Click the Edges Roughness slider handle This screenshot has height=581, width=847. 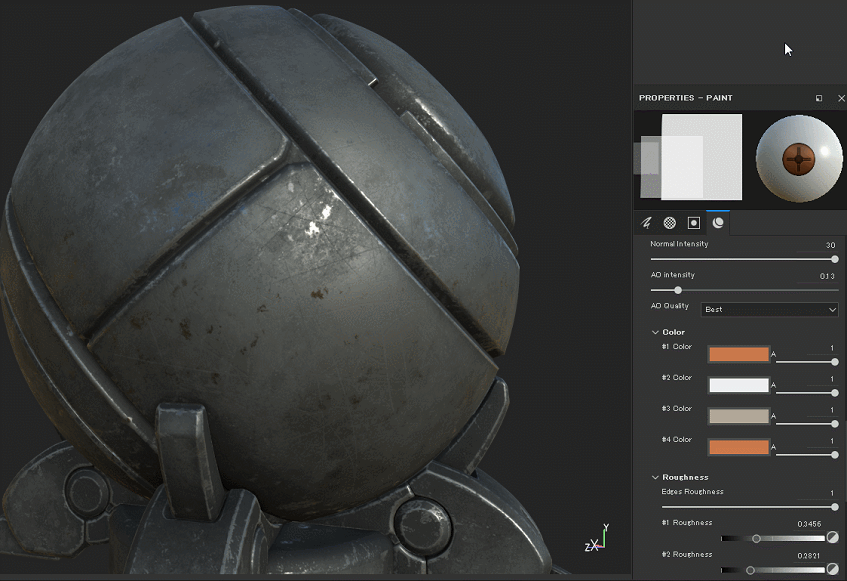click(x=835, y=507)
